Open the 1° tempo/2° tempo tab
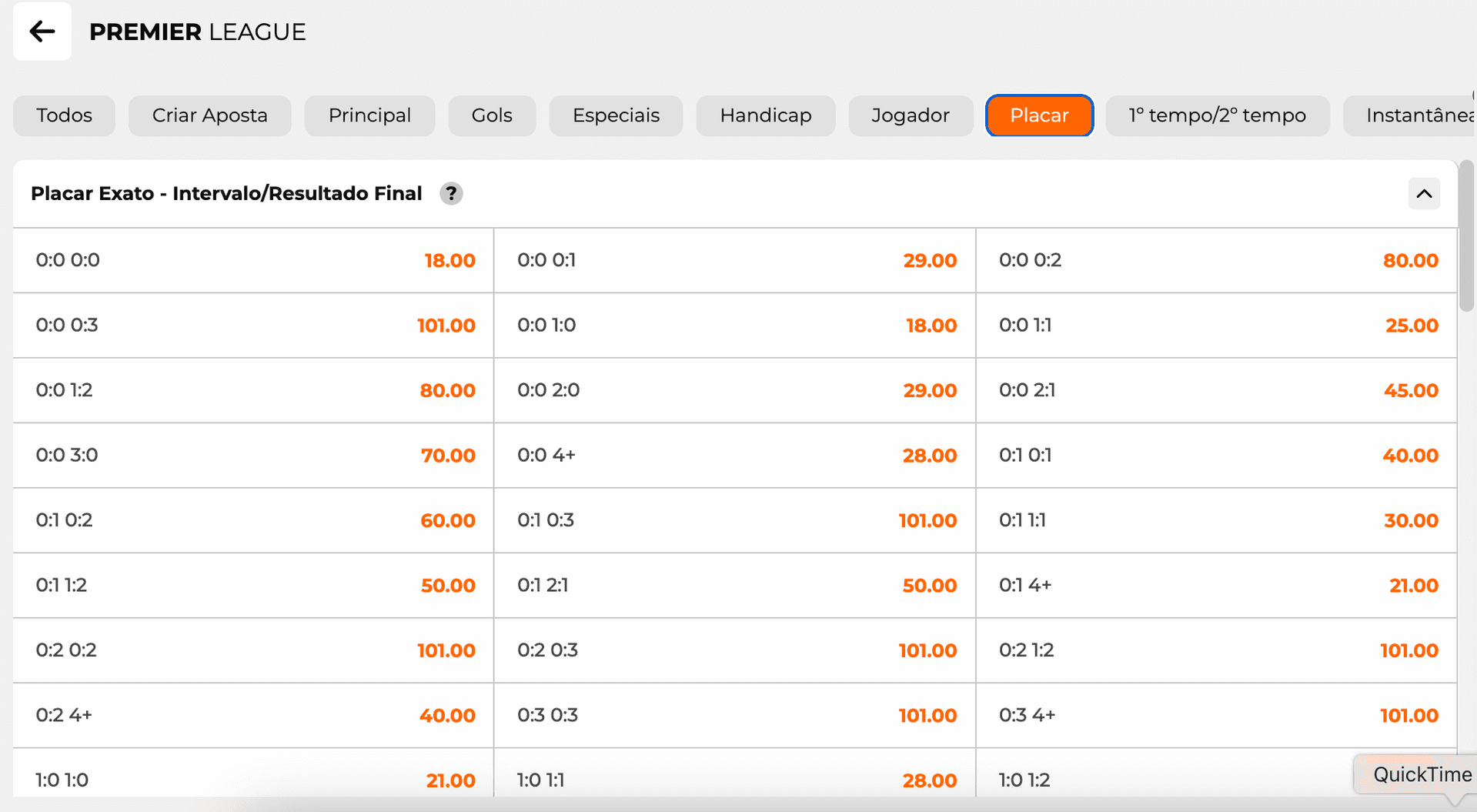Viewport: 1477px width, 812px height. pyautogui.click(x=1218, y=115)
